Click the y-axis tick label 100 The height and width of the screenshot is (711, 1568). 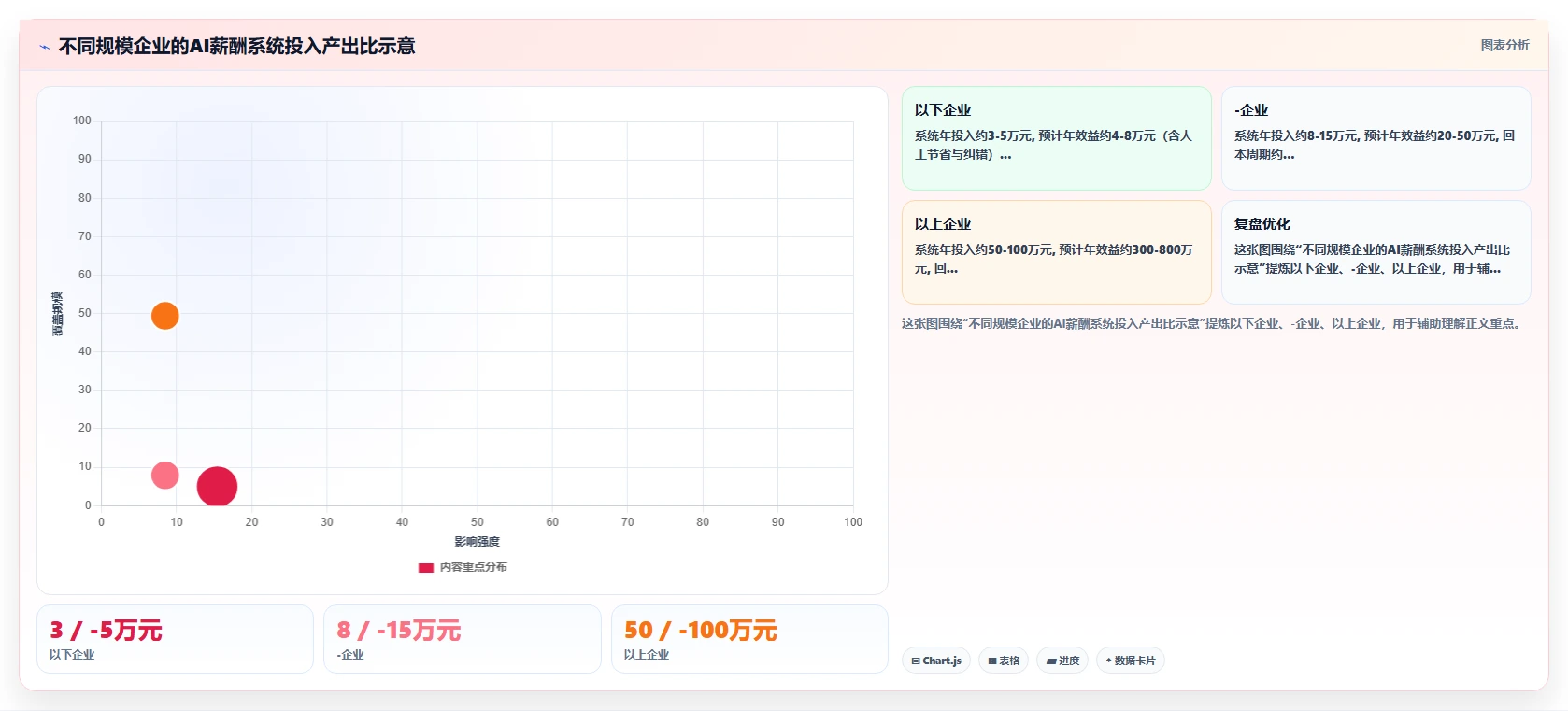click(82, 121)
